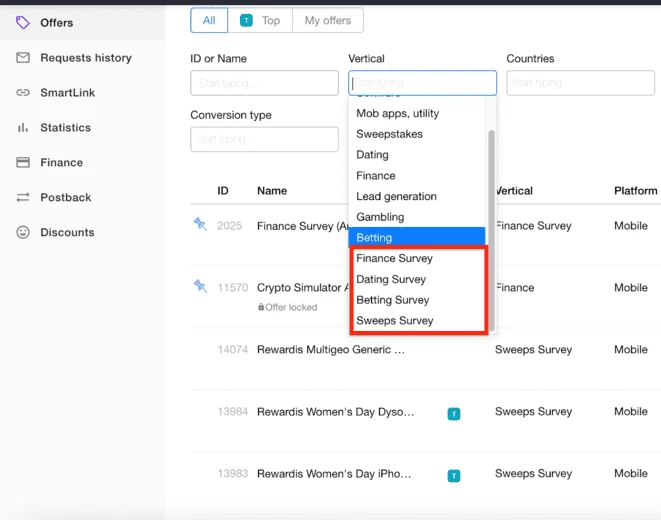Open Rewardis Multigeo Generic offer

331,350
